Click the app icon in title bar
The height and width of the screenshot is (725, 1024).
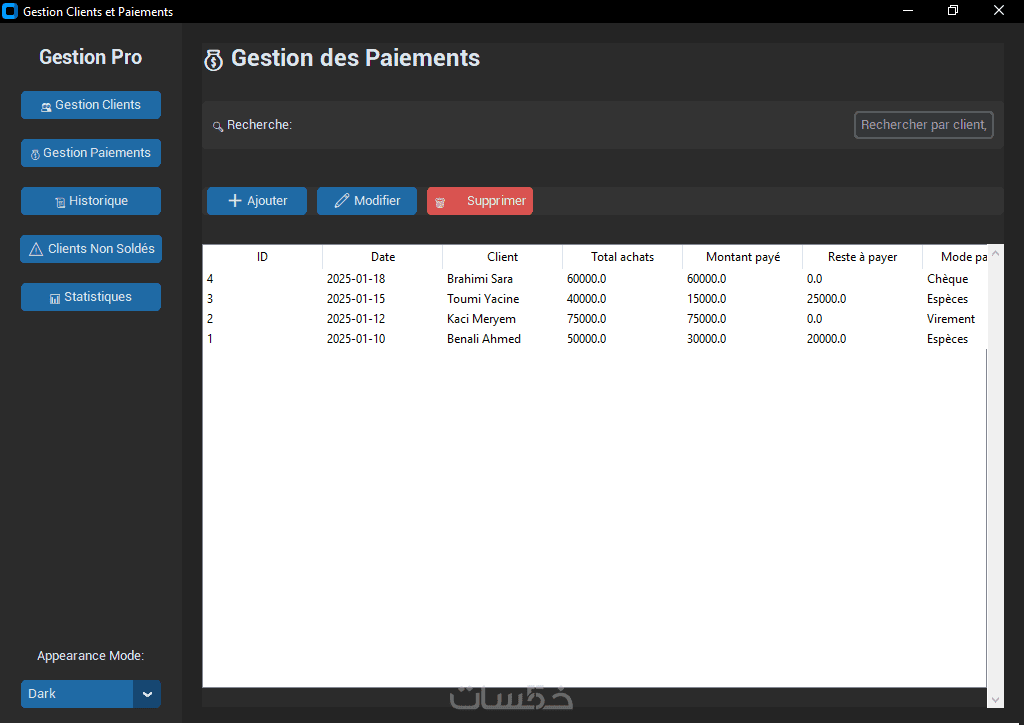[10, 11]
